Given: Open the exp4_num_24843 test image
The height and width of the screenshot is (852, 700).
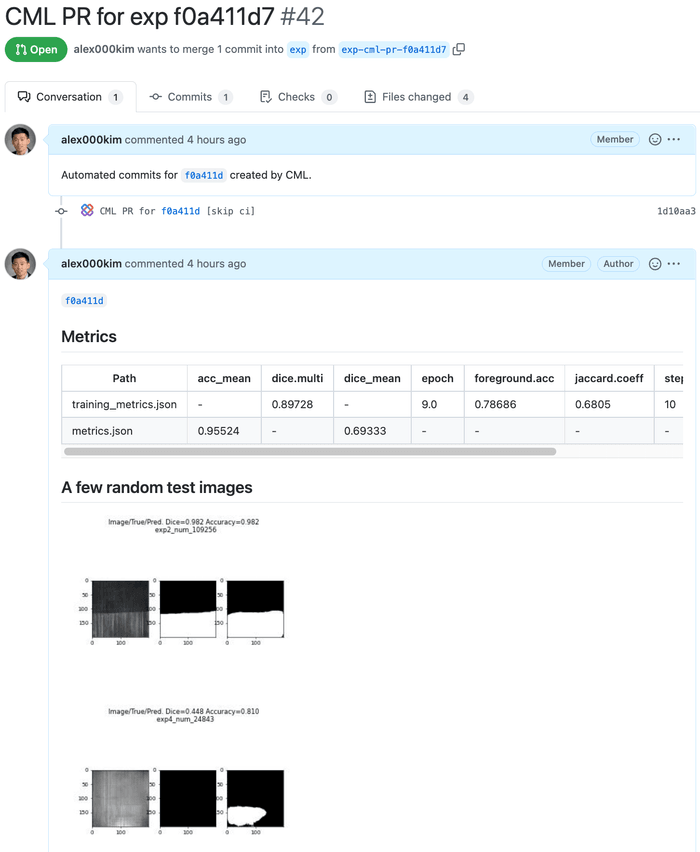Looking at the screenshot, I should click(185, 772).
